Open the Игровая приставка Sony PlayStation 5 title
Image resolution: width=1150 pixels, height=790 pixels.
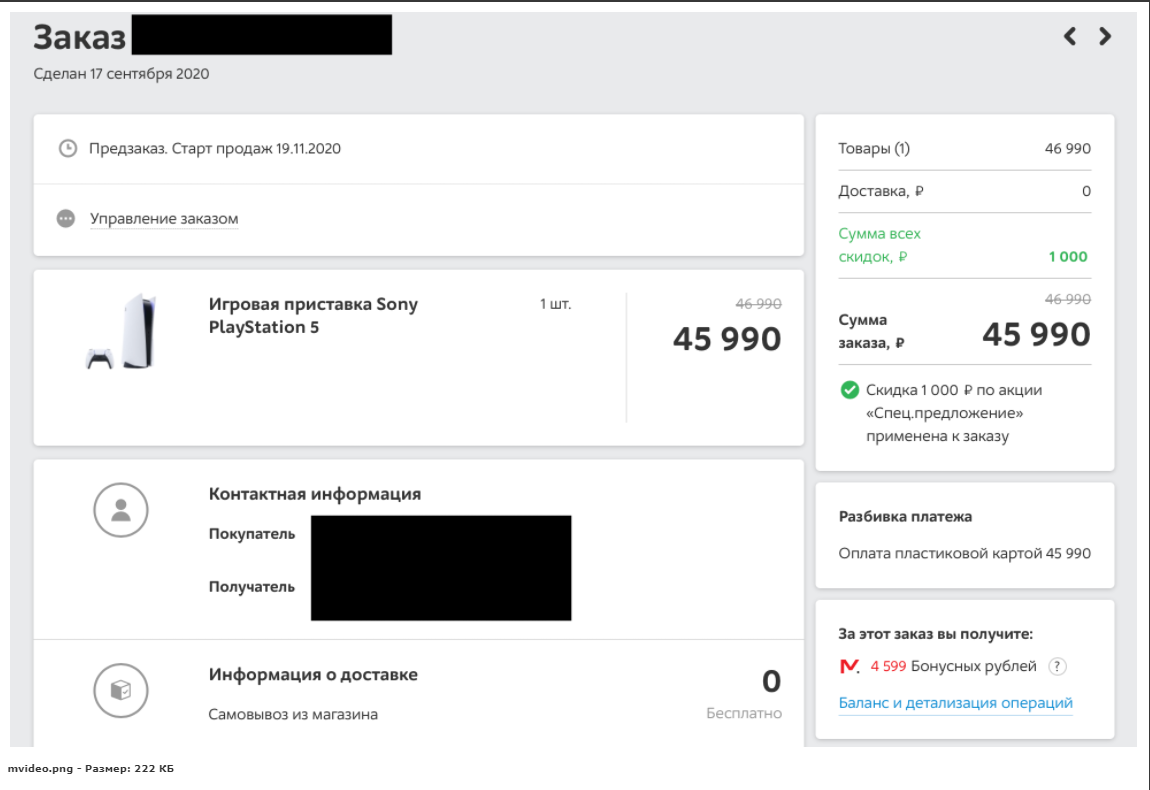tap(313, 315)
